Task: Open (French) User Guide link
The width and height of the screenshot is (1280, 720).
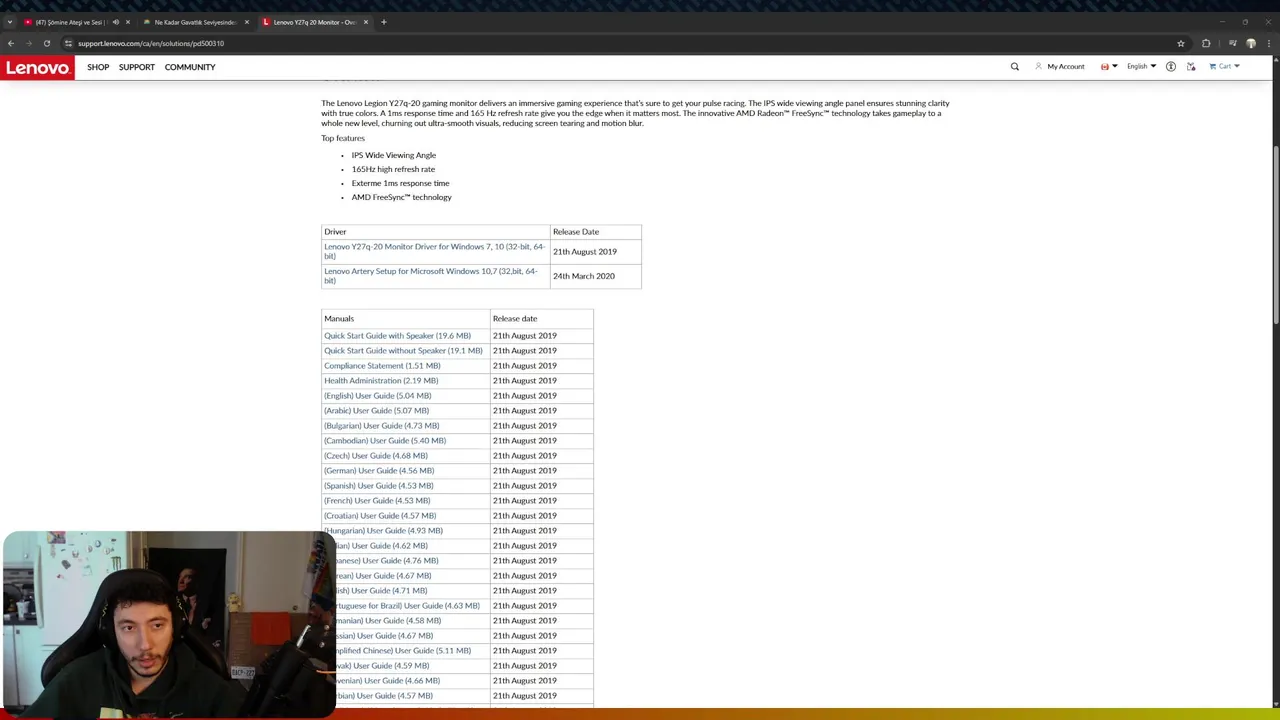Action: click(377, 501)
